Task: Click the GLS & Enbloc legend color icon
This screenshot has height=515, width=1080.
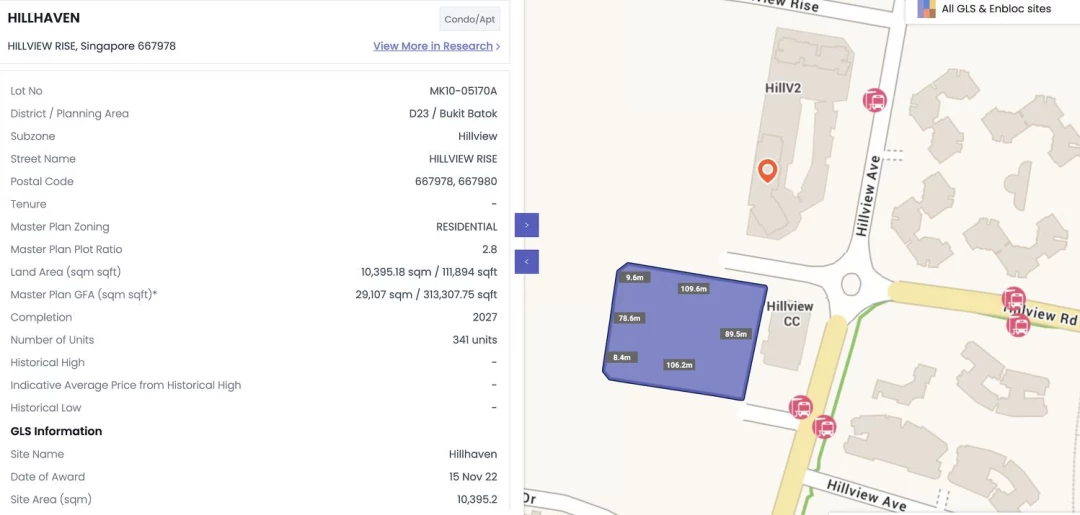Action: coord(926,9)
